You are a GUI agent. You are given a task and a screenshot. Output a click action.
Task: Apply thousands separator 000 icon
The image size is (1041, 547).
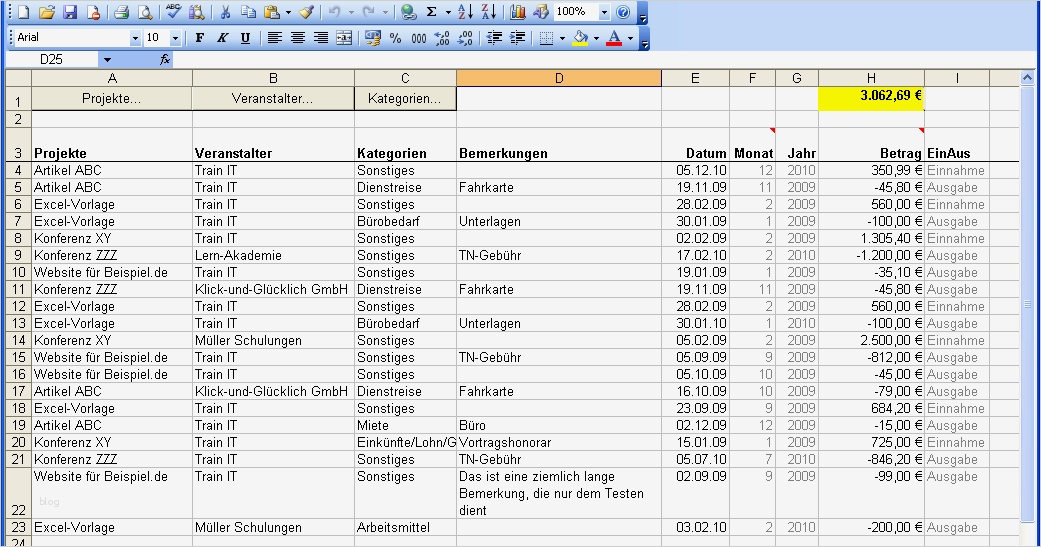(419, 38)
